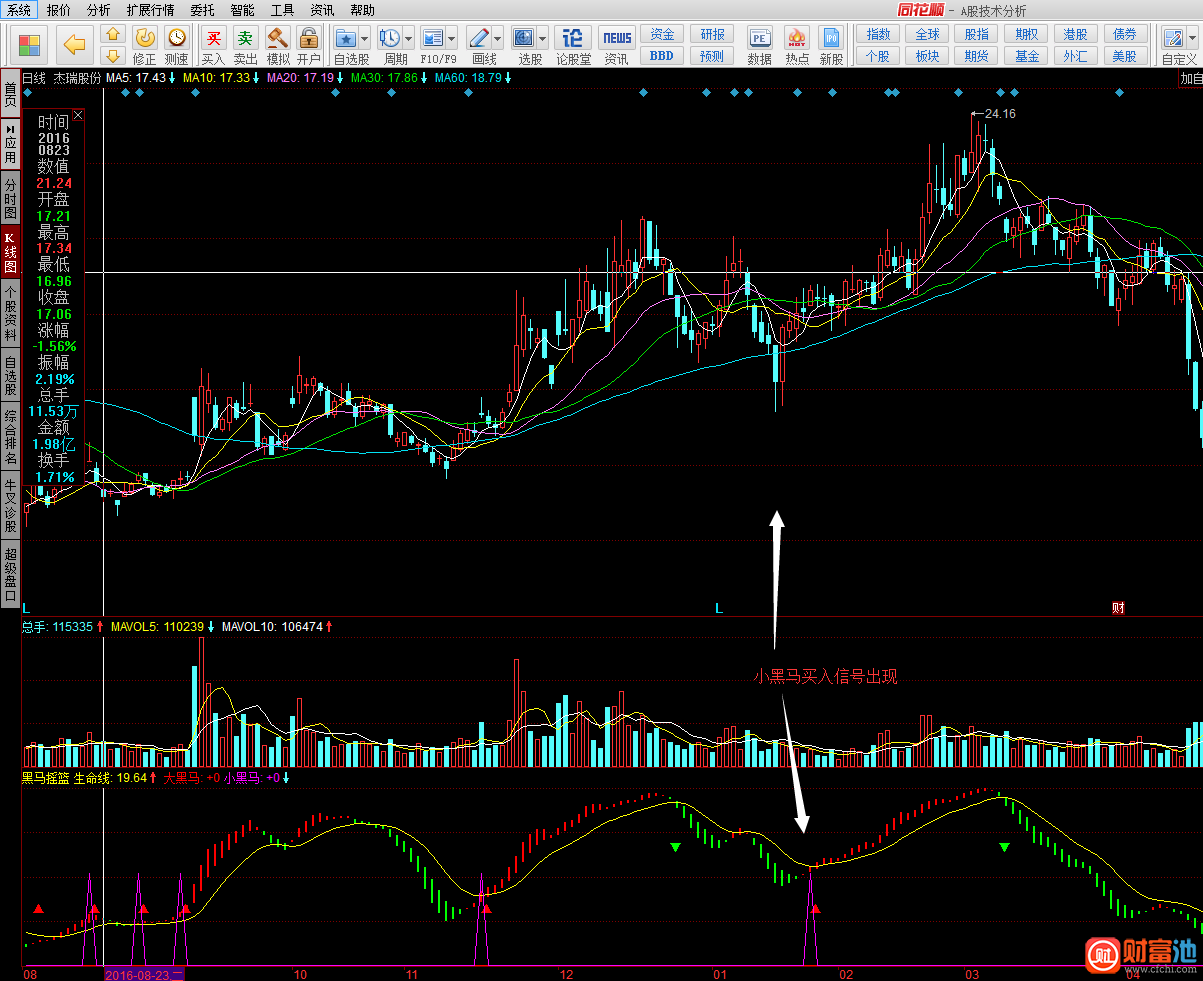Image resolution: width=1203 pixels, height=981 pixels.
Task: Click the 2016-08-23 date axis label
Action: click(146, 974)
